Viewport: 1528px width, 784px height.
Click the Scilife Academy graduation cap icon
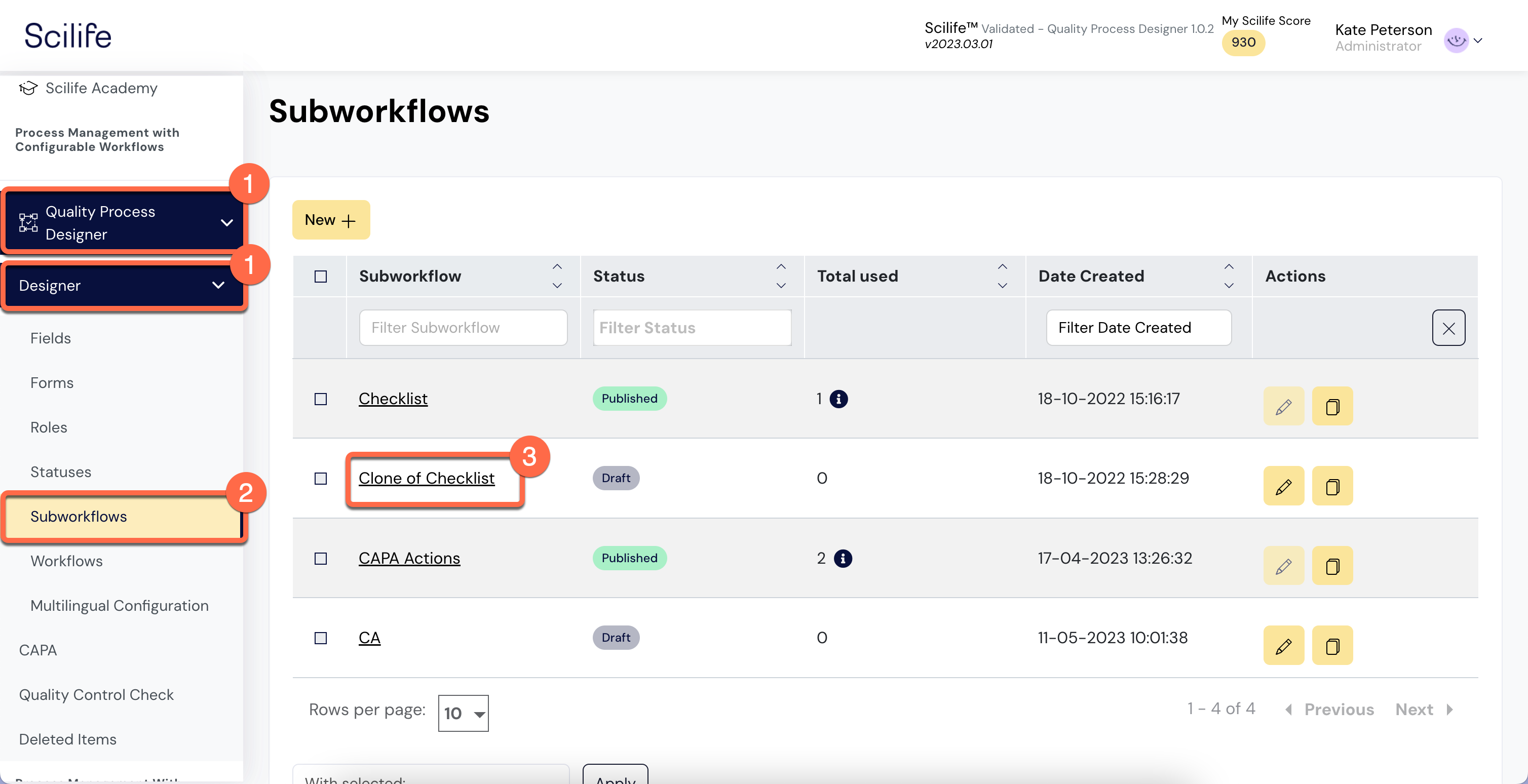[x=28, y=88]
